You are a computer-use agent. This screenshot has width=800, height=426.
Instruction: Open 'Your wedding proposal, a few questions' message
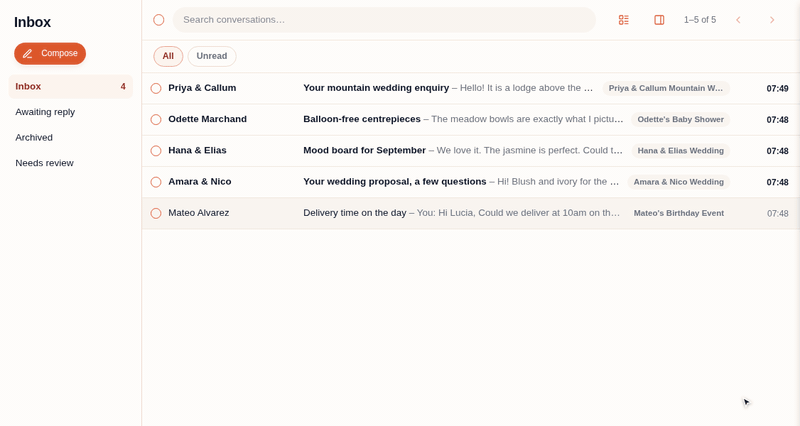tap(394, 181)
